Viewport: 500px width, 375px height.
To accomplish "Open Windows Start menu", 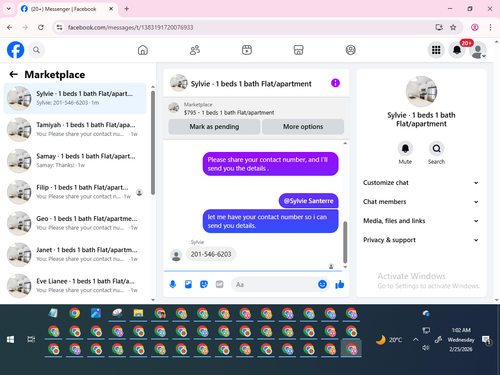I will [10, 339].
